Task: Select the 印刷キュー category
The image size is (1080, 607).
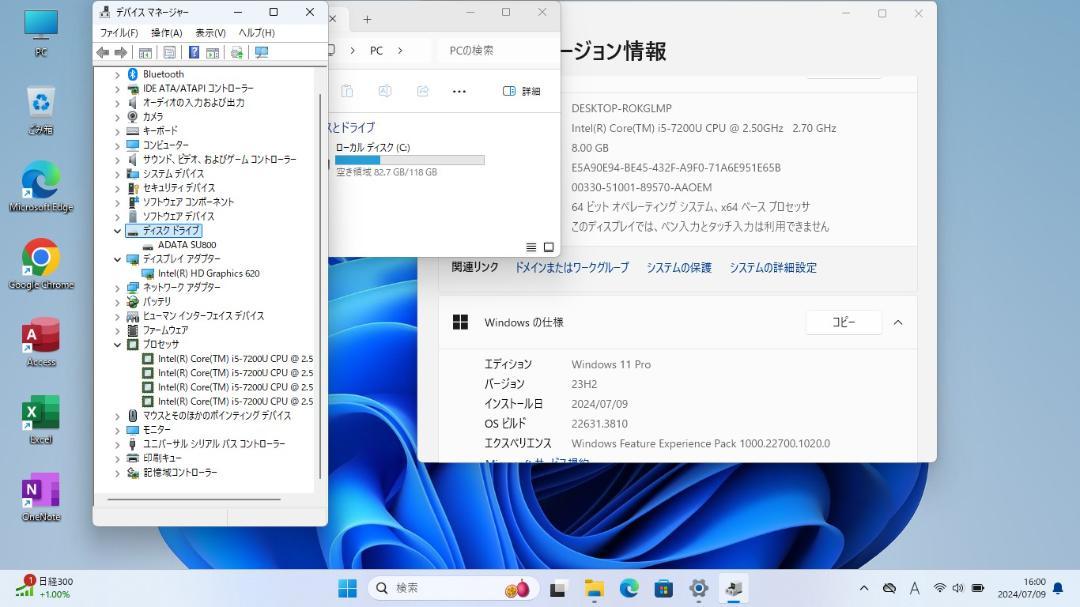Action: click(163, 458)
